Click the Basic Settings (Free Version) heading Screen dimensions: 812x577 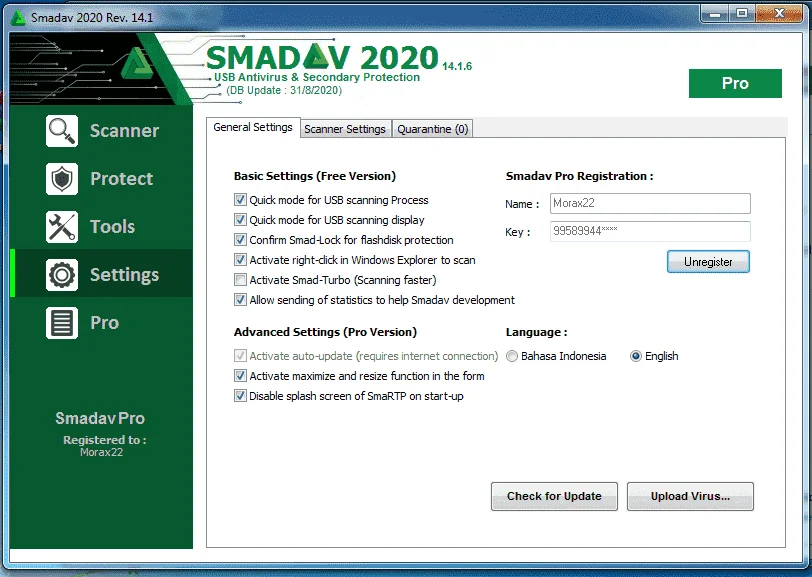click(x=315, y=176)
